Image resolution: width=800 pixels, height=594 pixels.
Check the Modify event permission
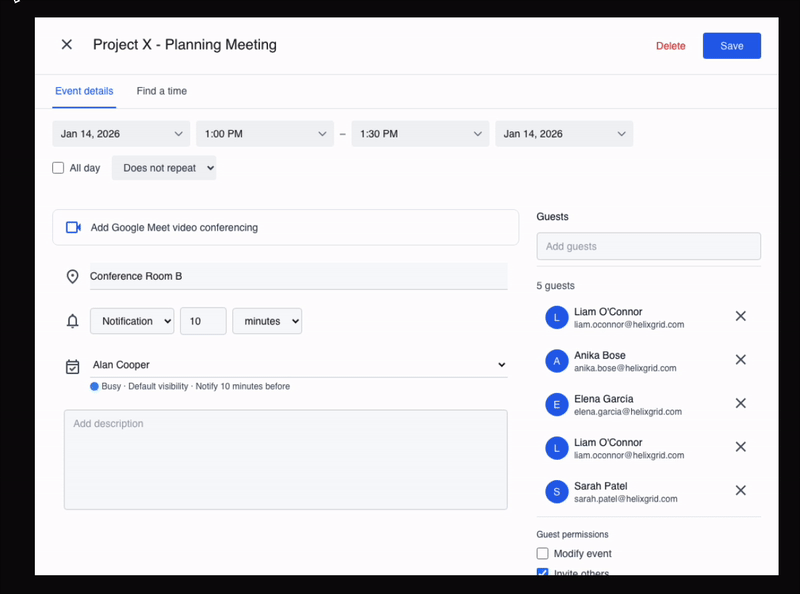click(x=543, y=554)
